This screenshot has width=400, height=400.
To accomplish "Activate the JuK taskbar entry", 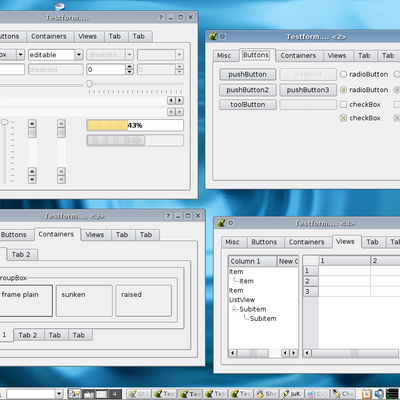I will pos(292,394).
